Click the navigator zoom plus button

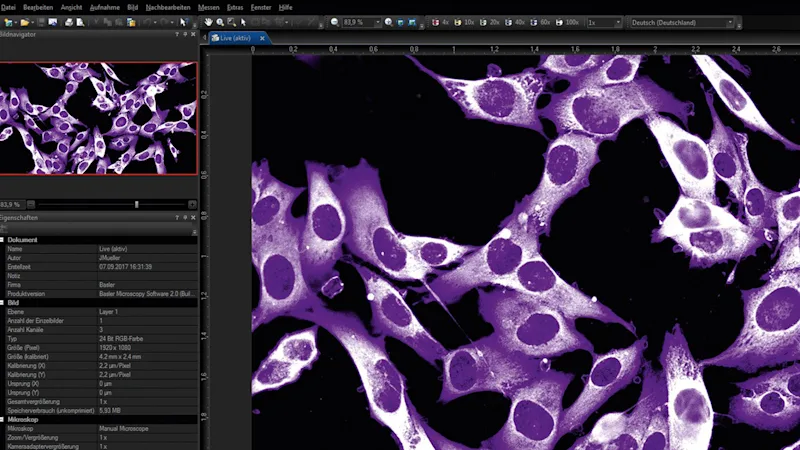coord(192,205)
